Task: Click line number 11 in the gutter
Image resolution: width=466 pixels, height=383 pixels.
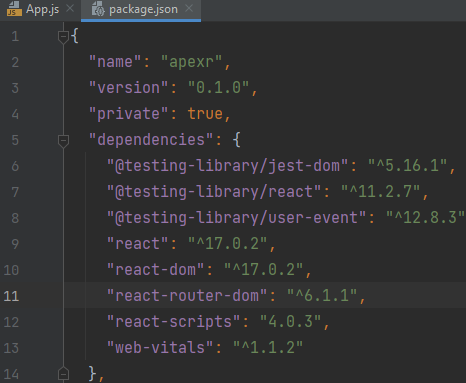Action: [11, 296]
